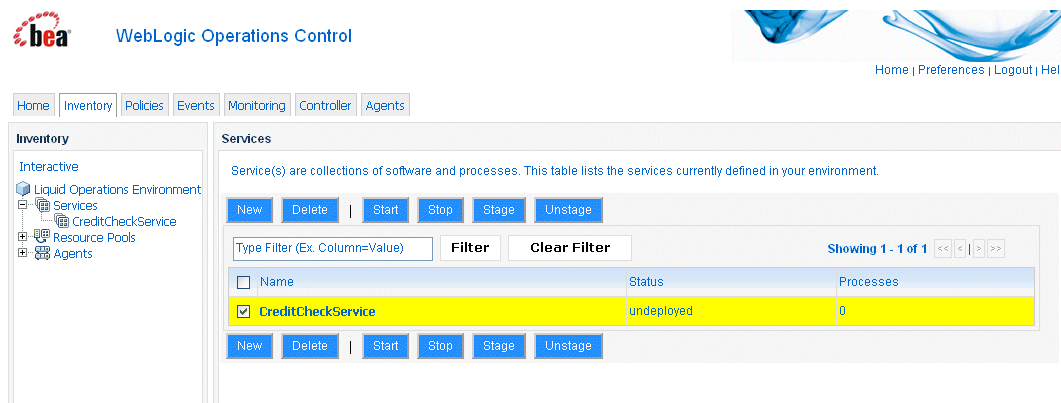The image size is (1061, 403).
Task: Click the Stop button below the table
Action: [x=441, y=346]
